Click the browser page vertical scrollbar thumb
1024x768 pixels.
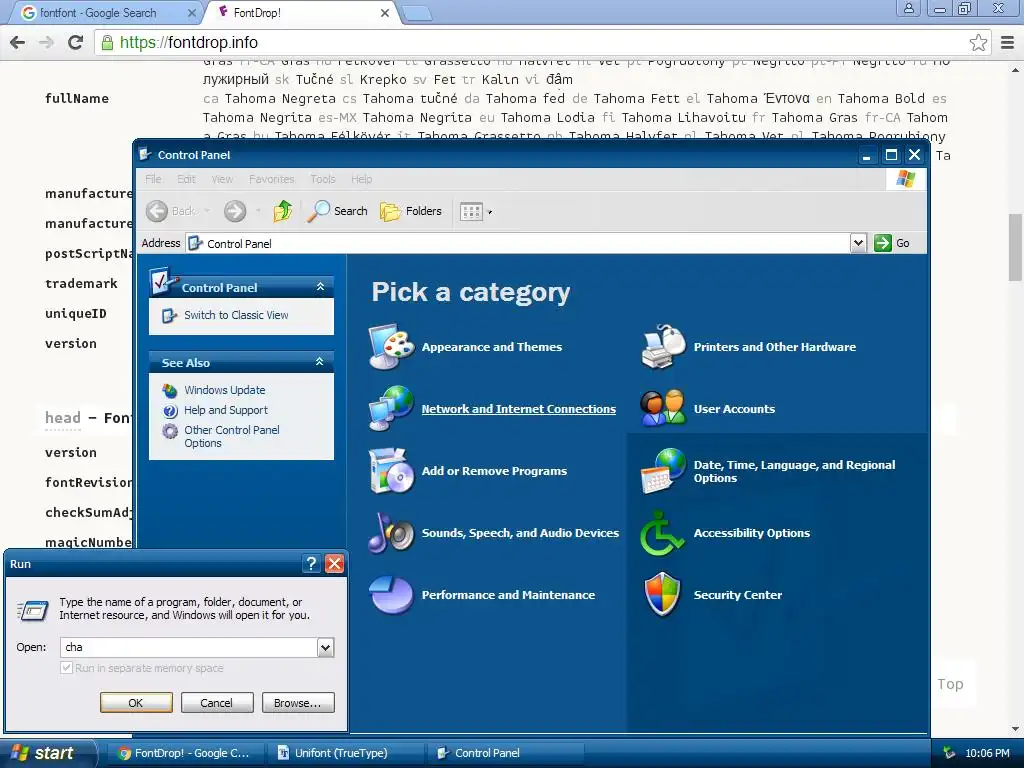(1016, 247)
